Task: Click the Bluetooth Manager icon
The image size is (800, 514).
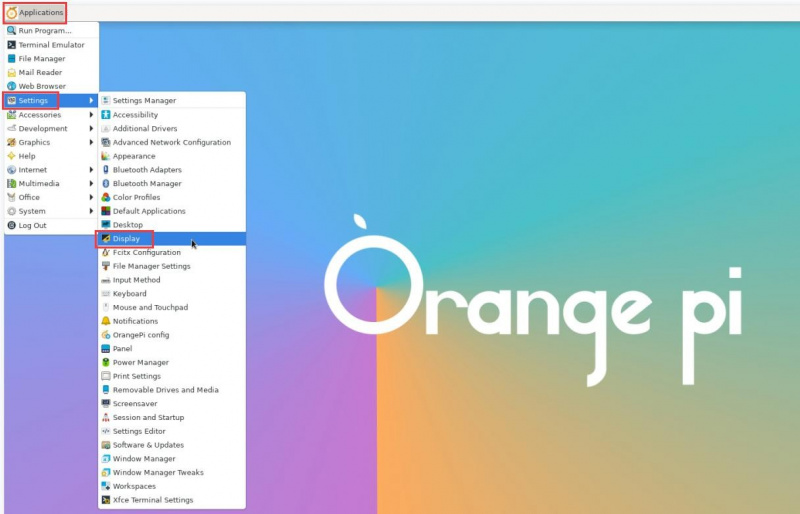Action: click(106, 184)
